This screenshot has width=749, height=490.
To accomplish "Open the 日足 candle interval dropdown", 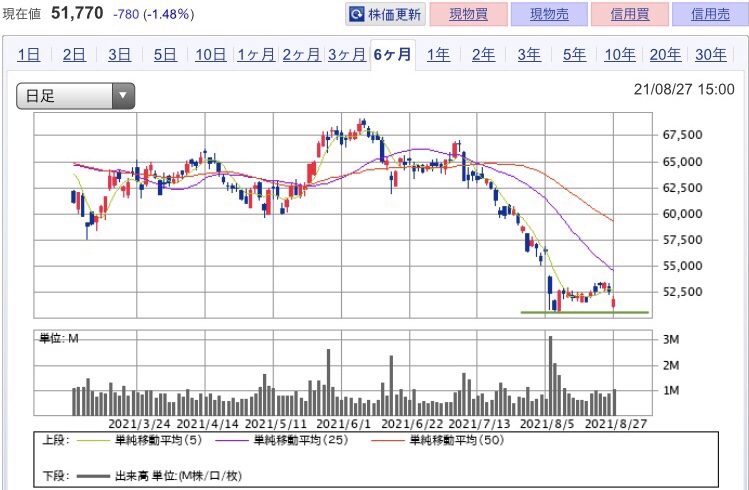I will coord(75,96).
